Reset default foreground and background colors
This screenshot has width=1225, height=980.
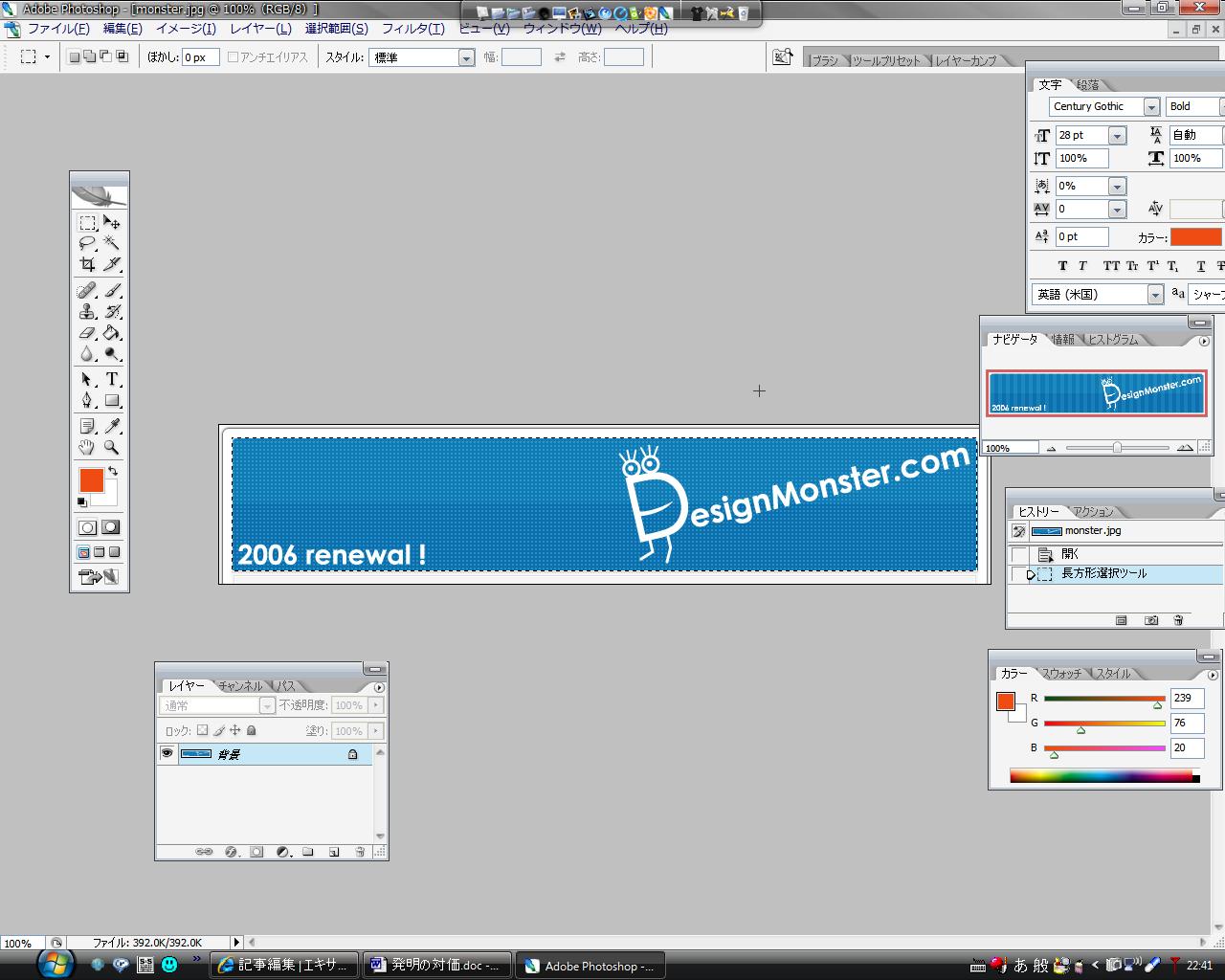click(x=82, y=502)
